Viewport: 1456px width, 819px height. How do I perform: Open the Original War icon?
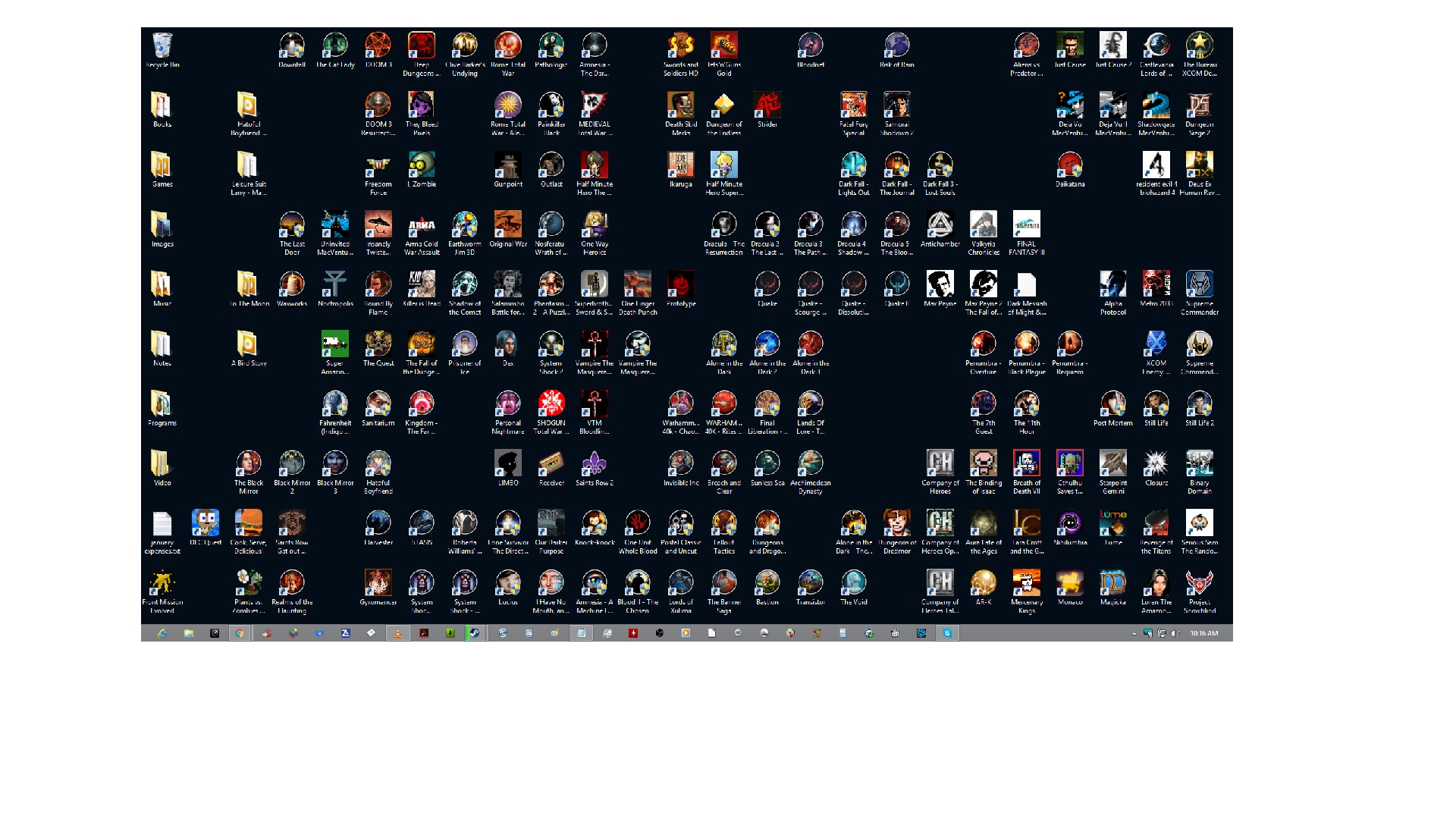point(508,230)
